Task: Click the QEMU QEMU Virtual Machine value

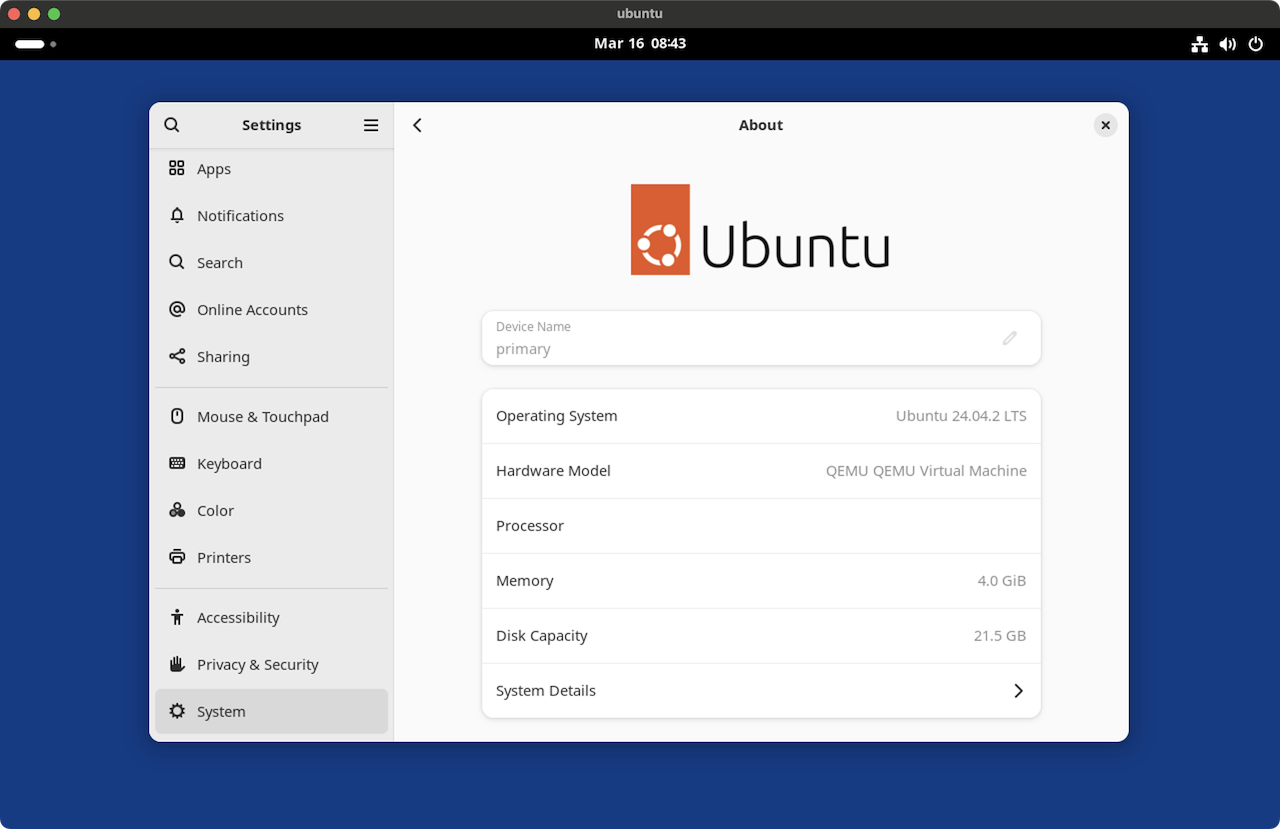Action: pos(926,471)
